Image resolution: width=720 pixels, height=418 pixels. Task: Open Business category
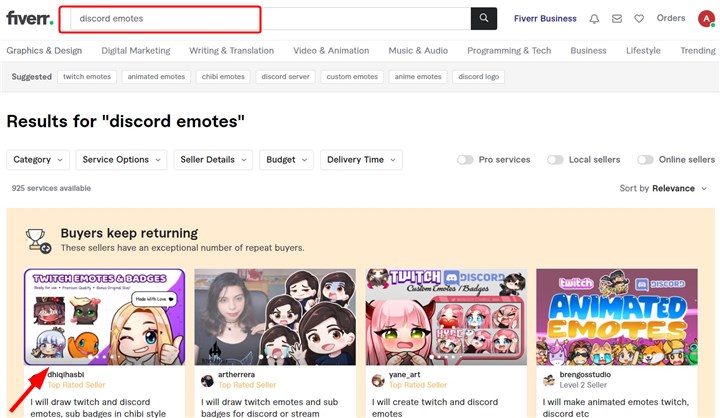(x=588, y=51)
